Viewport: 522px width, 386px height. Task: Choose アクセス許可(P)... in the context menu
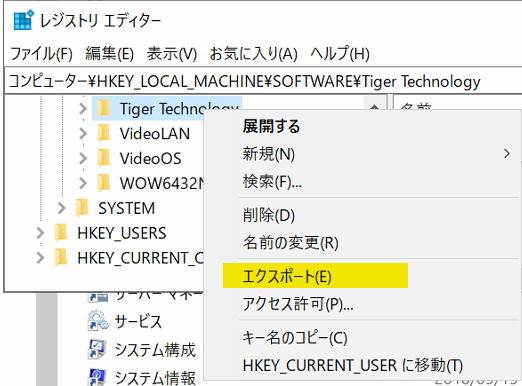(x=362, y=304)
